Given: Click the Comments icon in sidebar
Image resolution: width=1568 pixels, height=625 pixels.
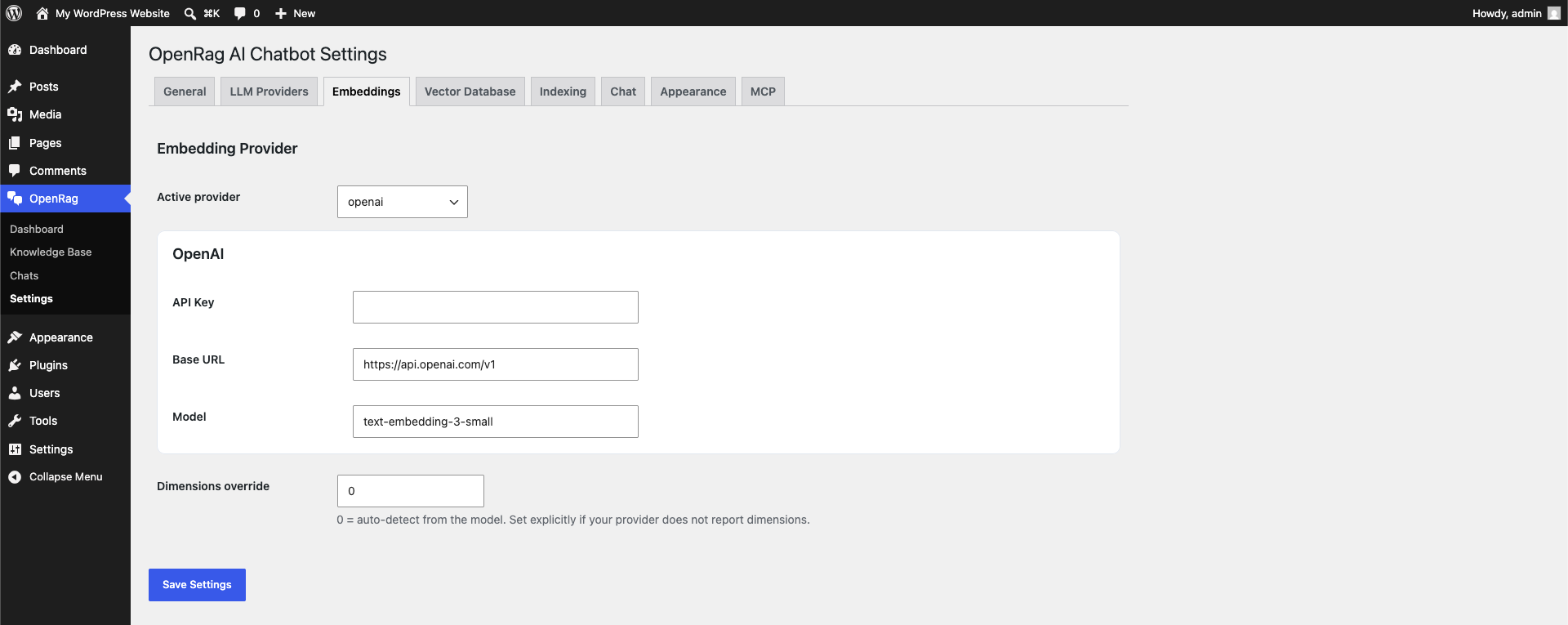Looking at the screenshot, I should click(15, 171).
